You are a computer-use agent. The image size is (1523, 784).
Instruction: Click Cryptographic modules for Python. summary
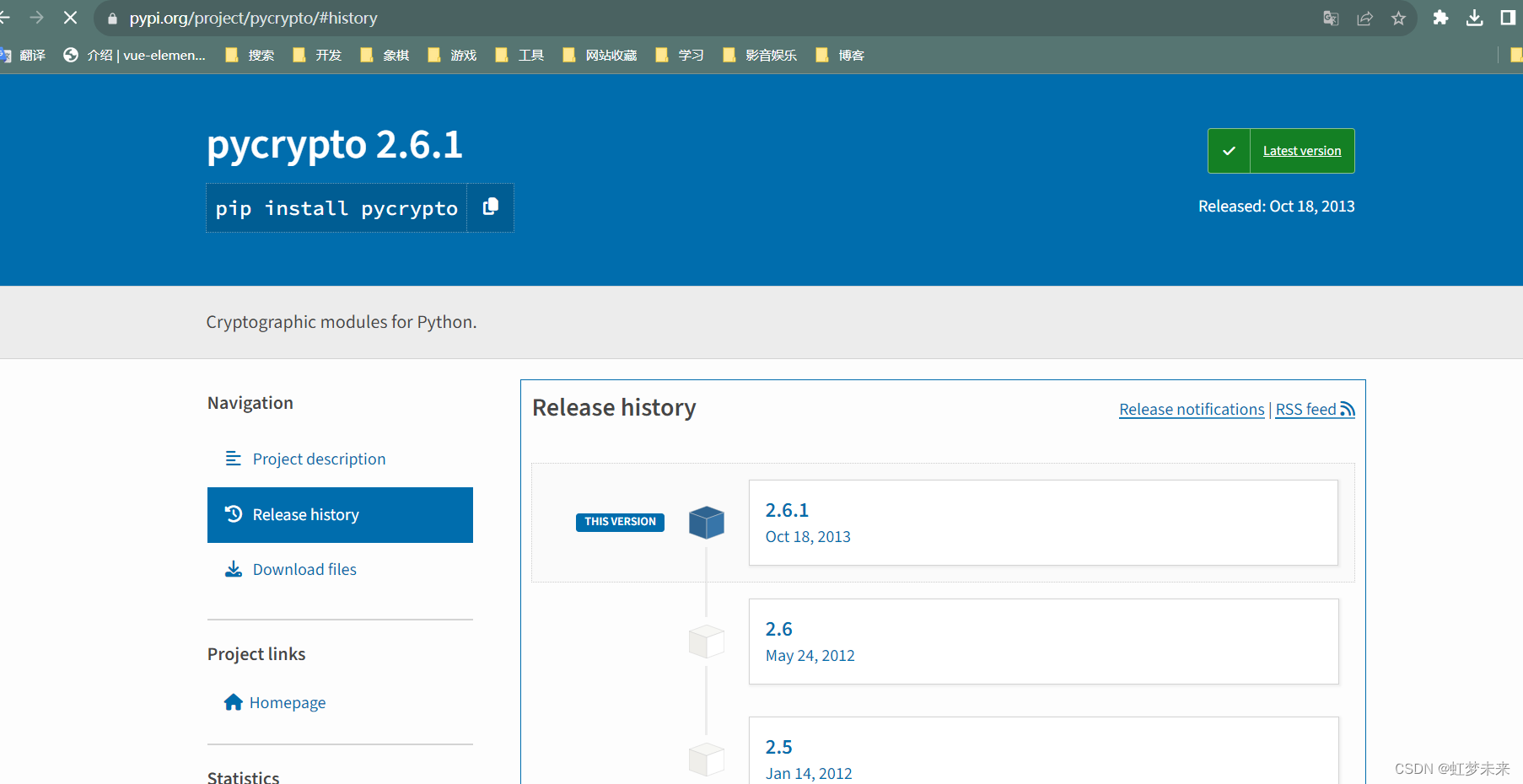click(342, 322)
